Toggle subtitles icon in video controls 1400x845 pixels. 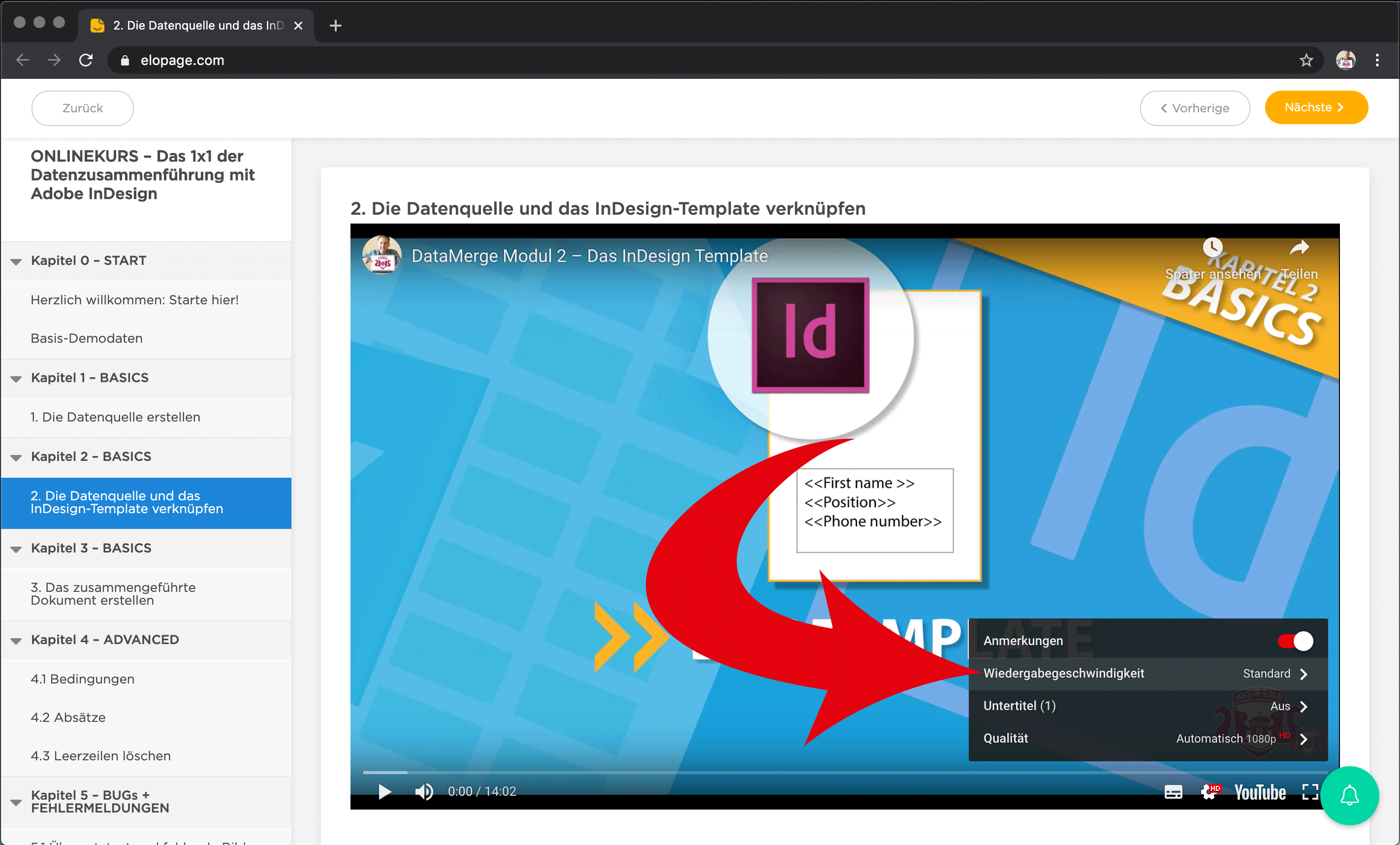pyautogui.click(x=1173, y=792)
